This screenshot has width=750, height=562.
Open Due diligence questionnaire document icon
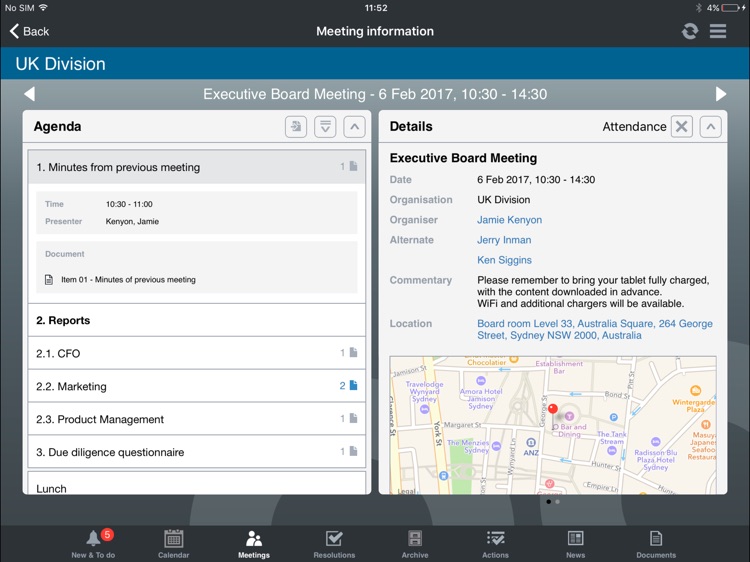(x=353, y=451)
